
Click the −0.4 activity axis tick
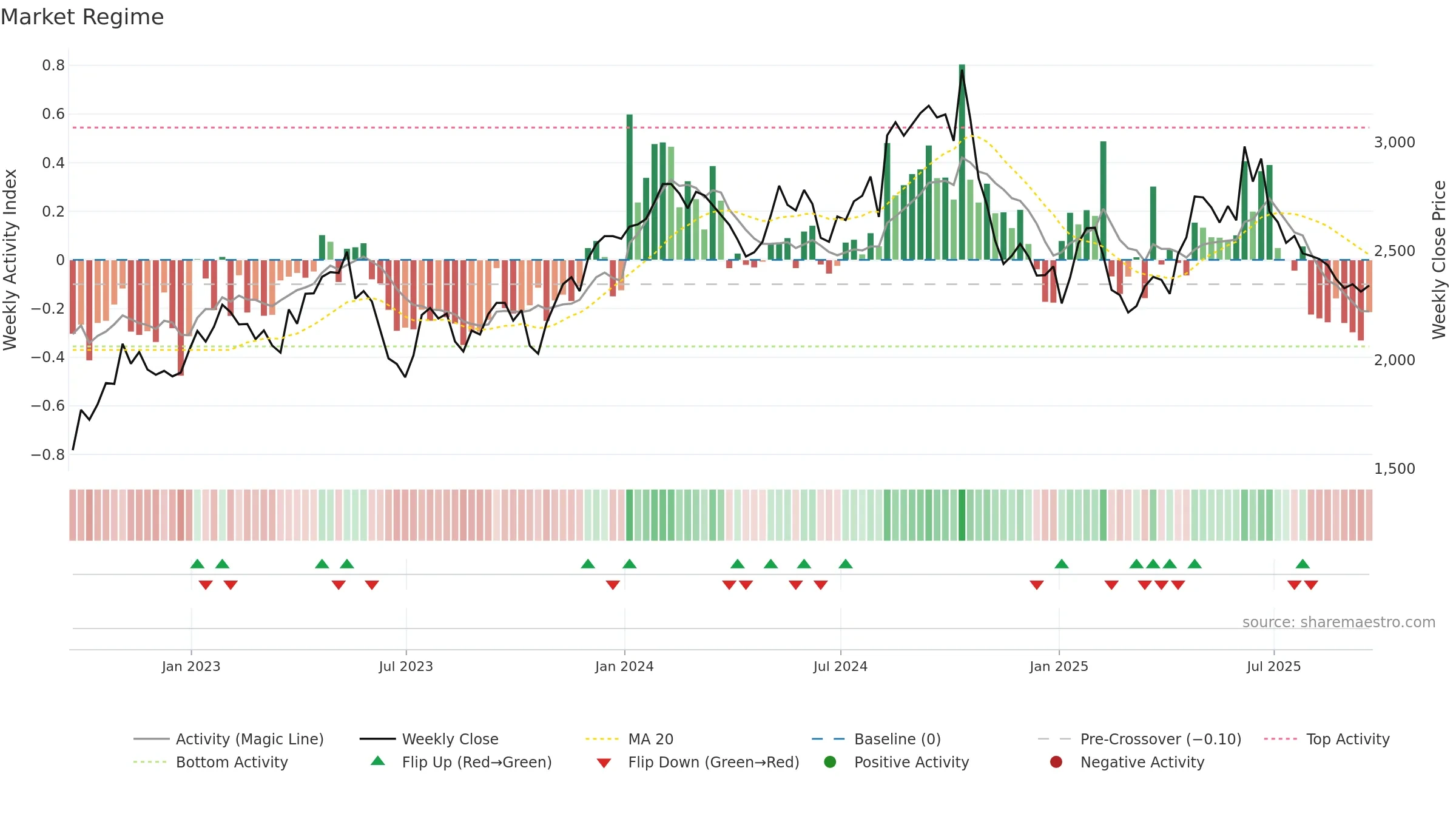tap(48, 357)
